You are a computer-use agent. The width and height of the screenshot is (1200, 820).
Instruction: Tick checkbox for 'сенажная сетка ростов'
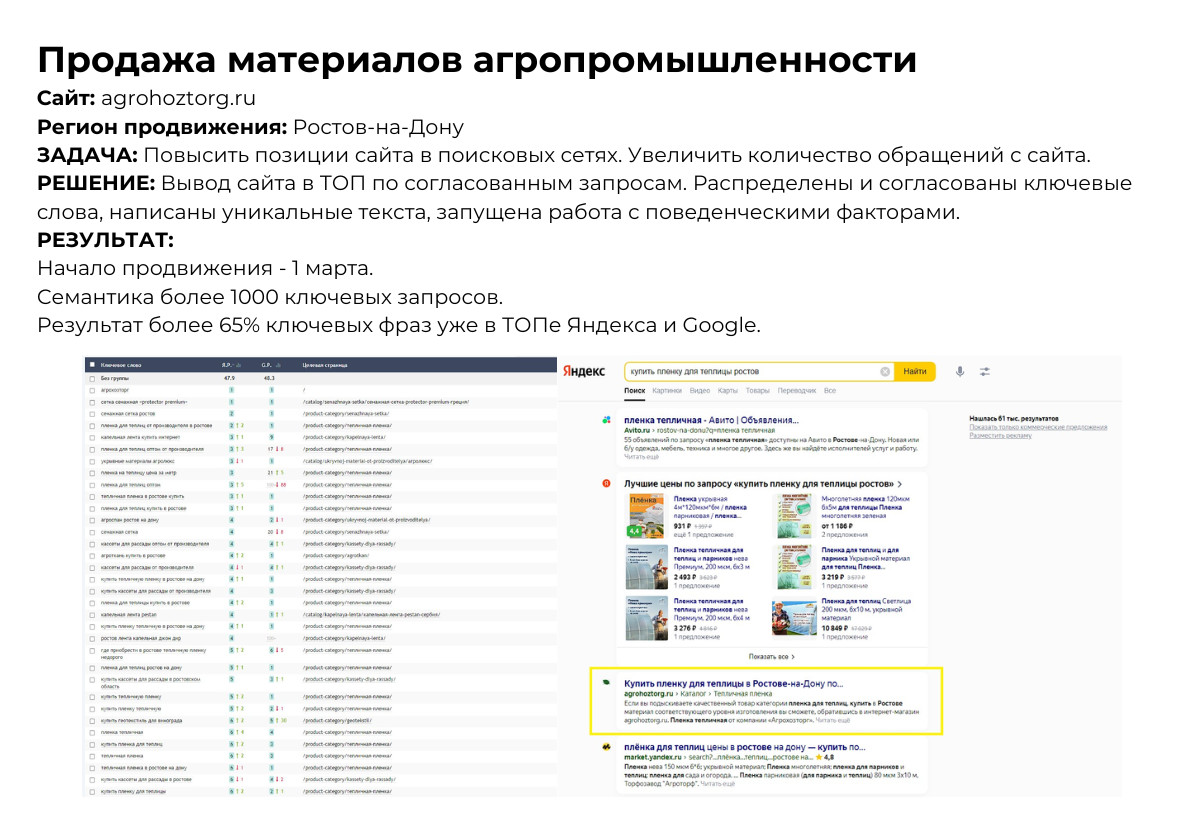coord(92,413)
